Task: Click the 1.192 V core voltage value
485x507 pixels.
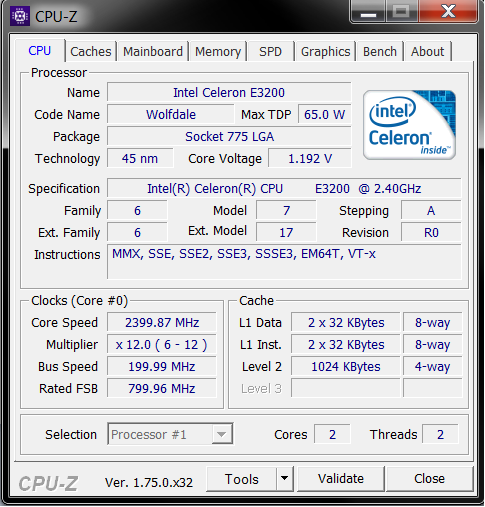Action: pos(310,158)
